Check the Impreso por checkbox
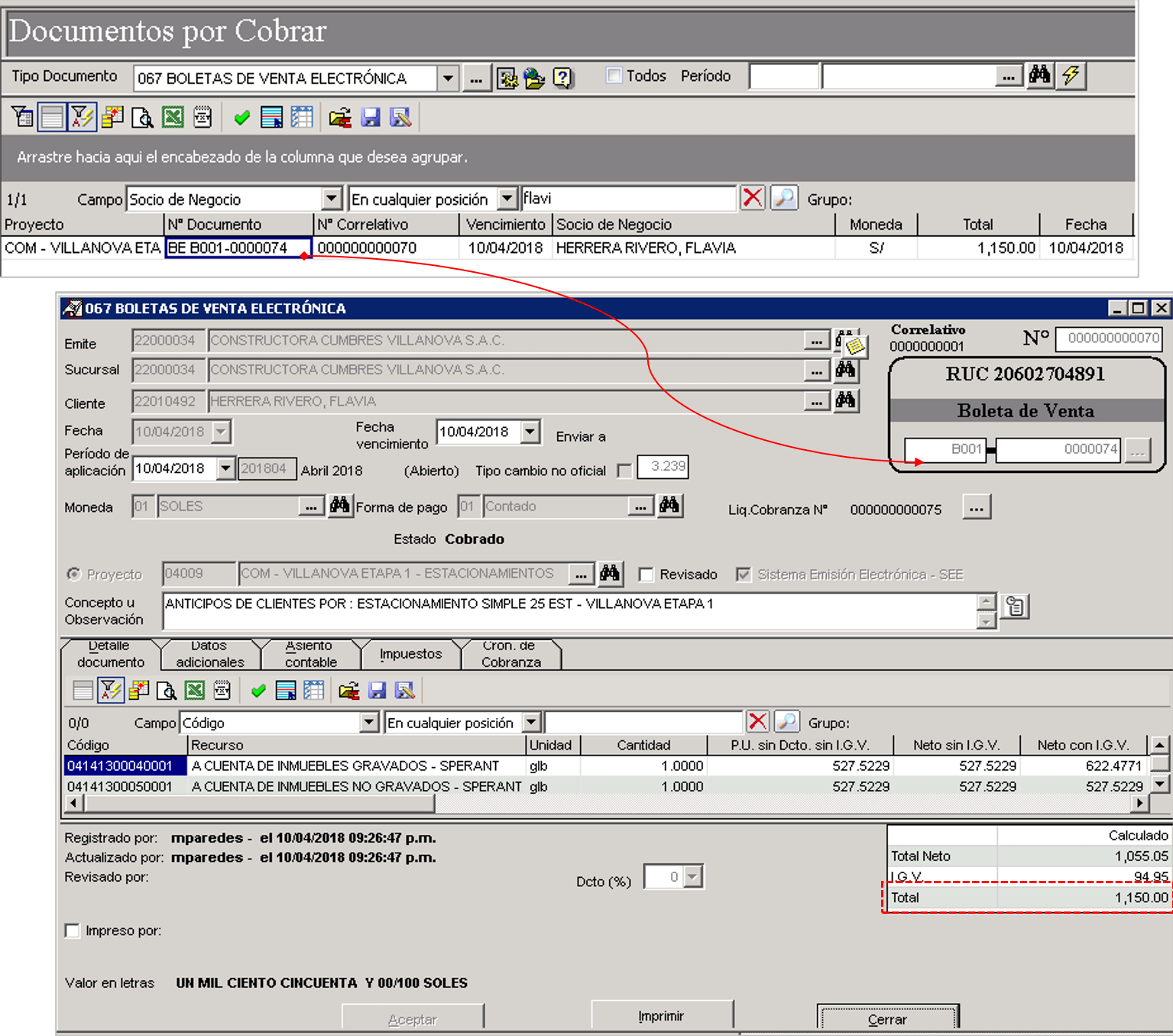The image size is (1173, 1036). point(73,931)
